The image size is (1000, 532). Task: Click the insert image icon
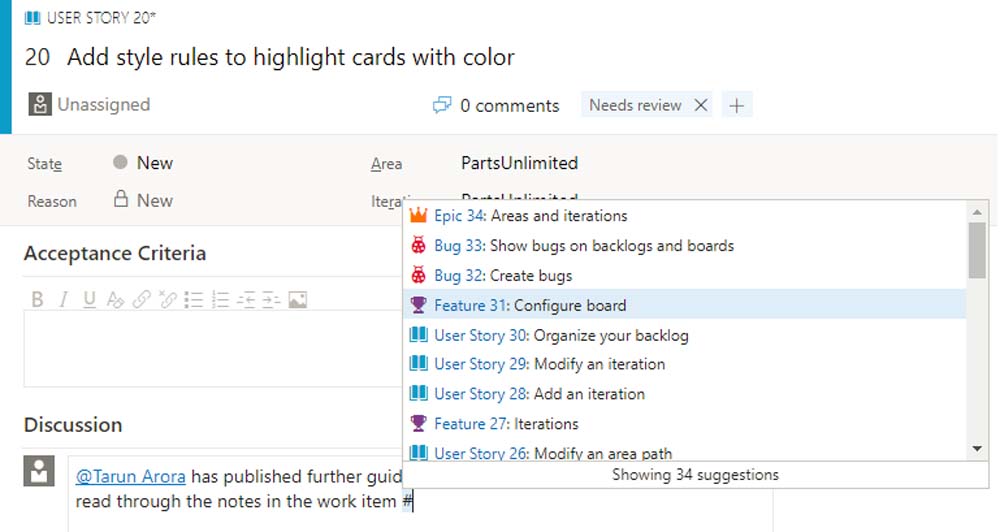click(x=297, y=299)
